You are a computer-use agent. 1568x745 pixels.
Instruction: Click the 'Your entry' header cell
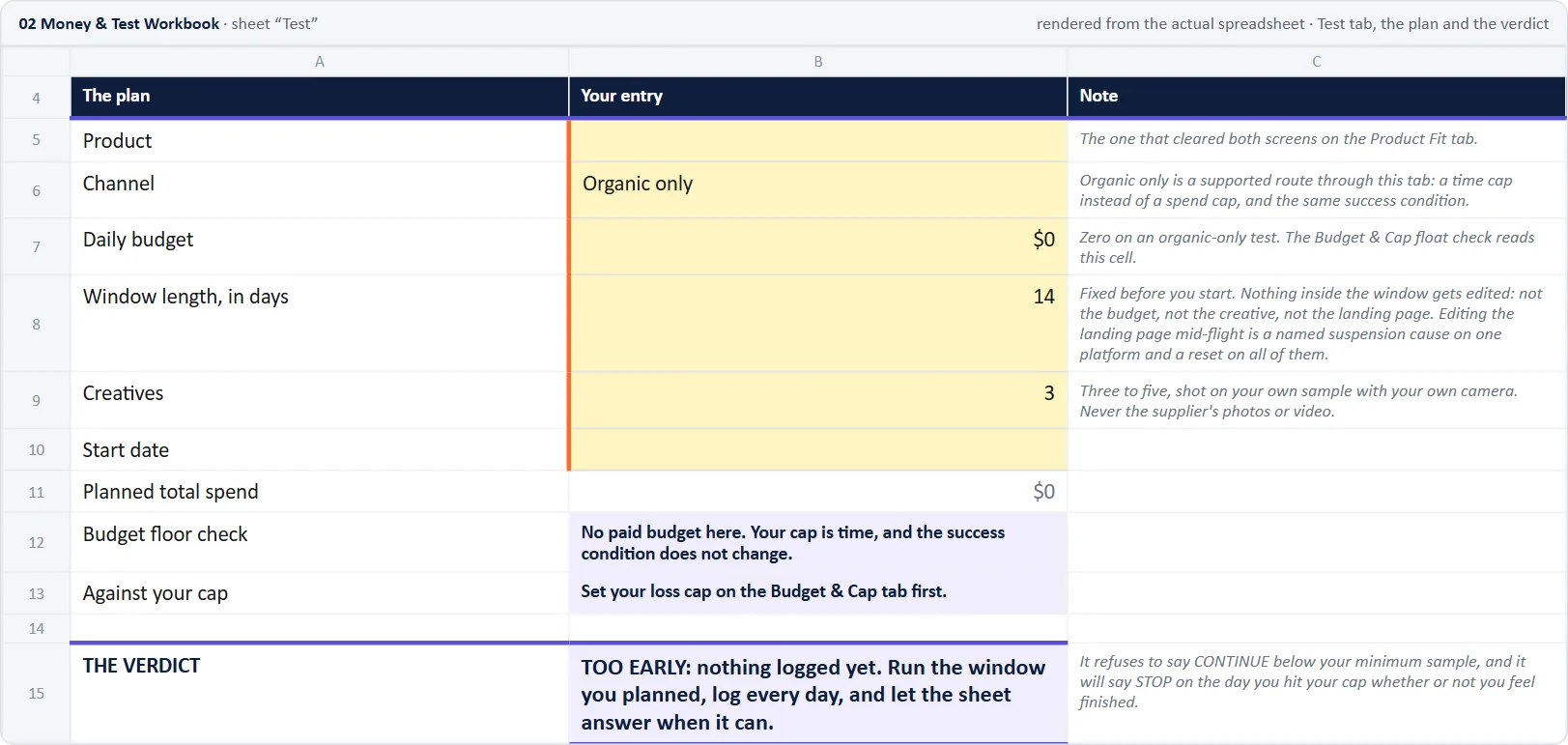coord(818,97)
